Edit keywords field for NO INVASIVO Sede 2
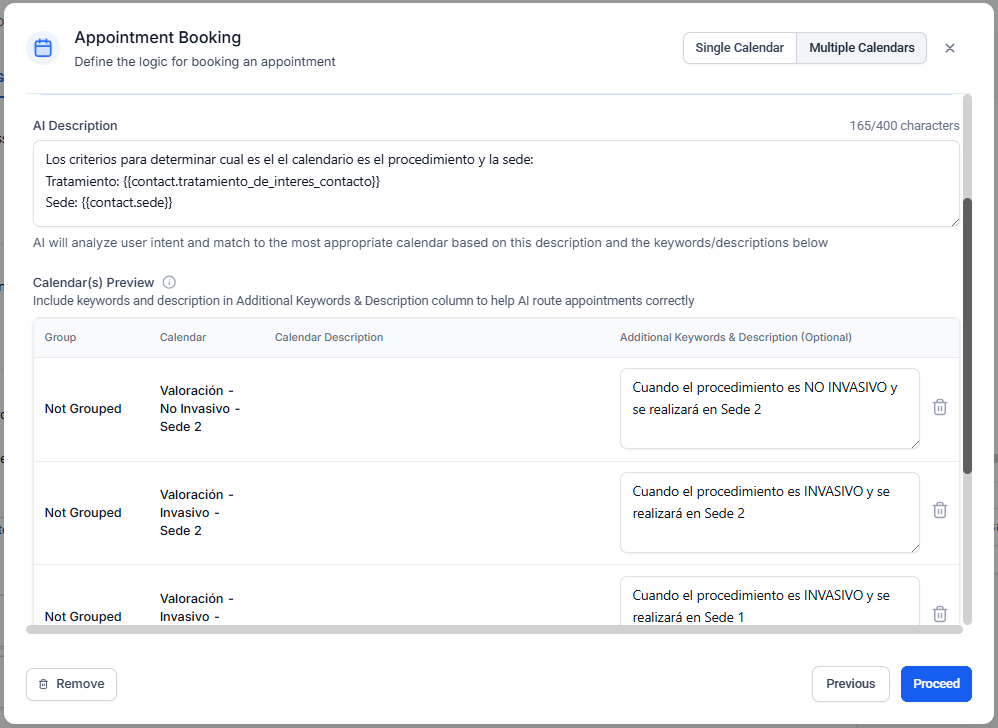998x728 pixels. tap(769, 408)
